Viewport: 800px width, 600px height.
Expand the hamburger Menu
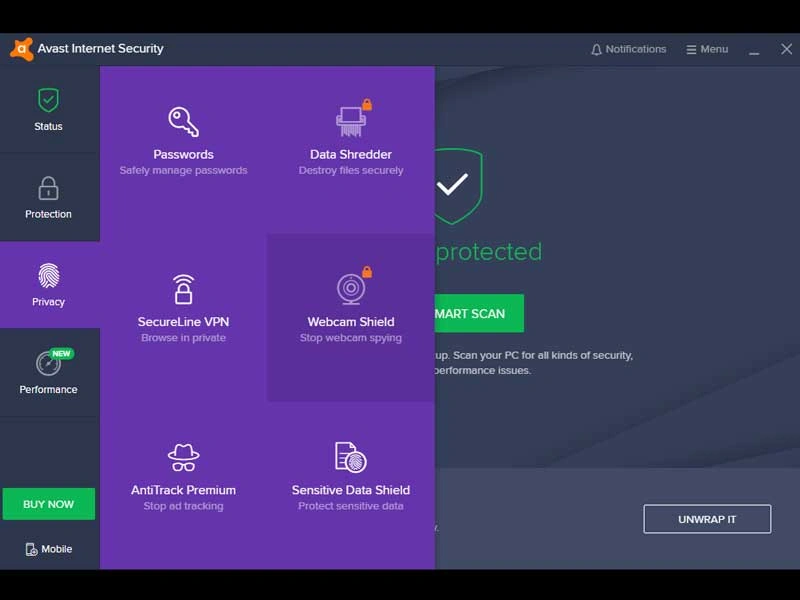point(706,48)
